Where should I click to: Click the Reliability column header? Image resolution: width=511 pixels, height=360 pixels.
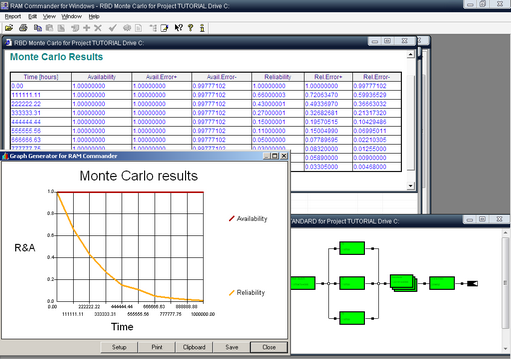click(x=278, y=77)
